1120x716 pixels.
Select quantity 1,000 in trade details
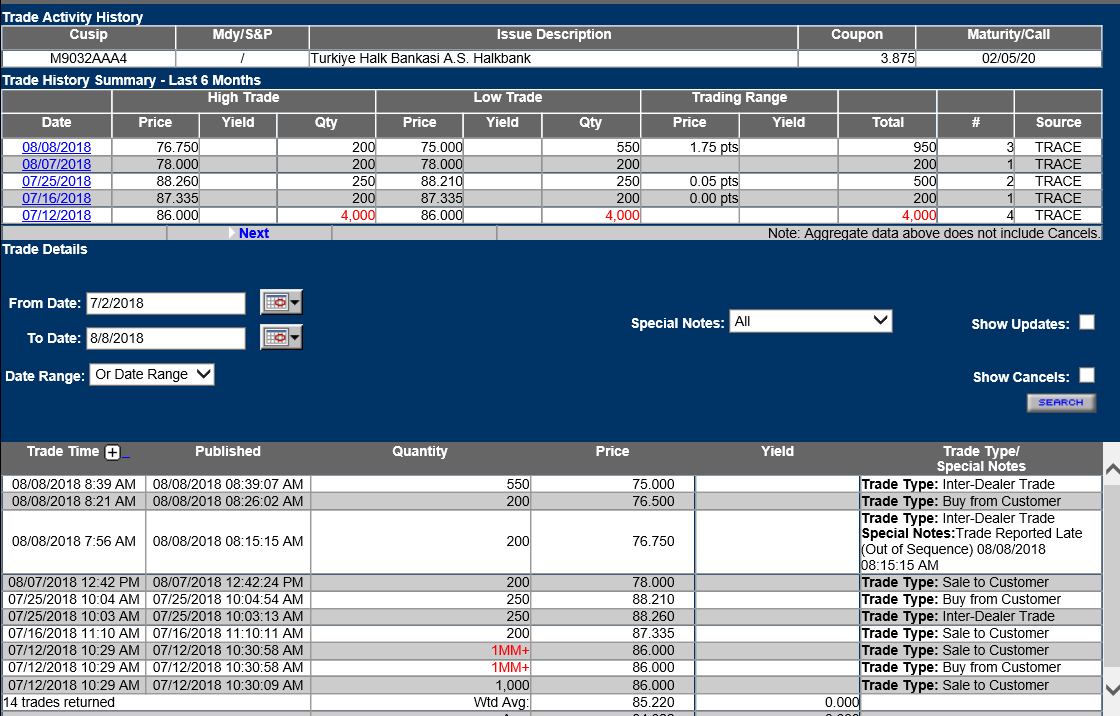pos(512,685)
